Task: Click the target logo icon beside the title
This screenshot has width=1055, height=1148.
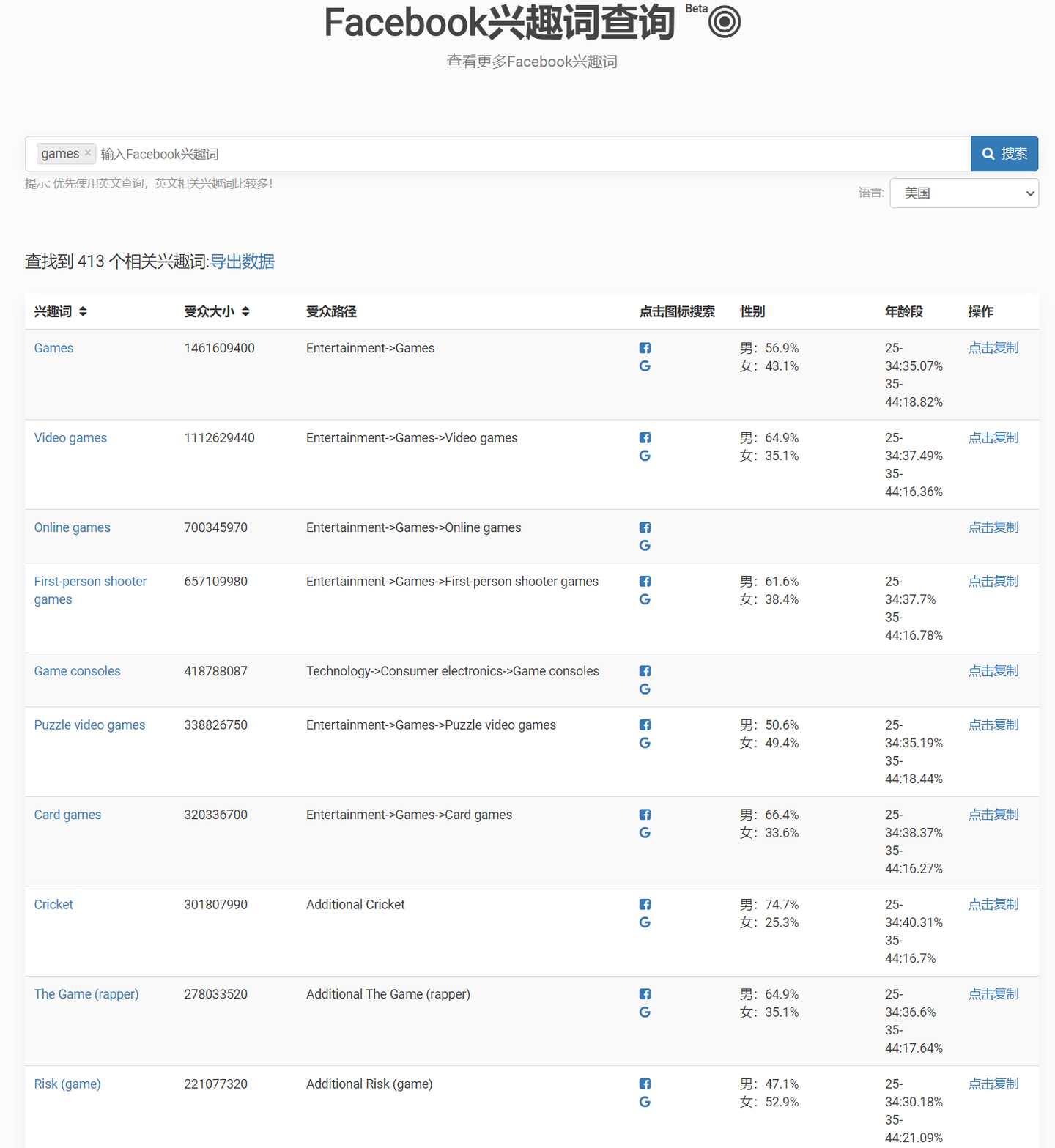Action: pyautogui.click(x=725, y=22)
